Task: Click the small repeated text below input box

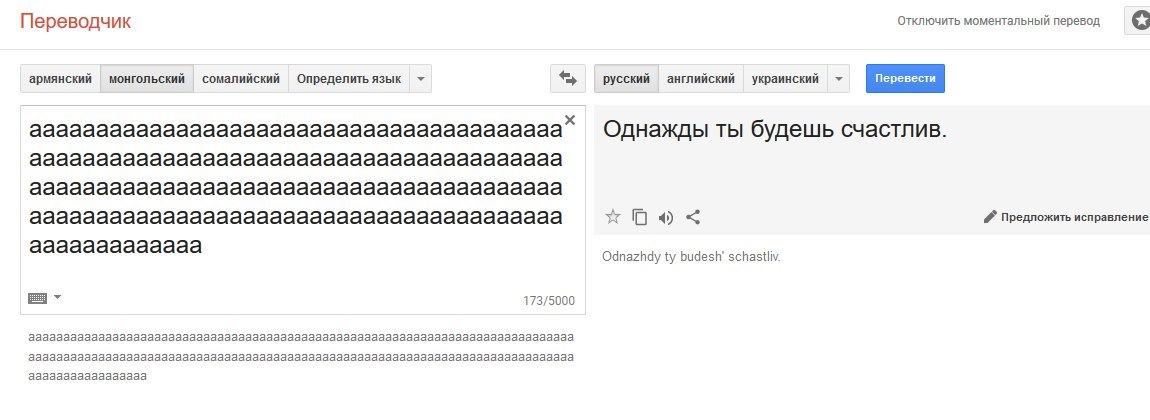Action: pyautogui.click(x=301, y=357)
